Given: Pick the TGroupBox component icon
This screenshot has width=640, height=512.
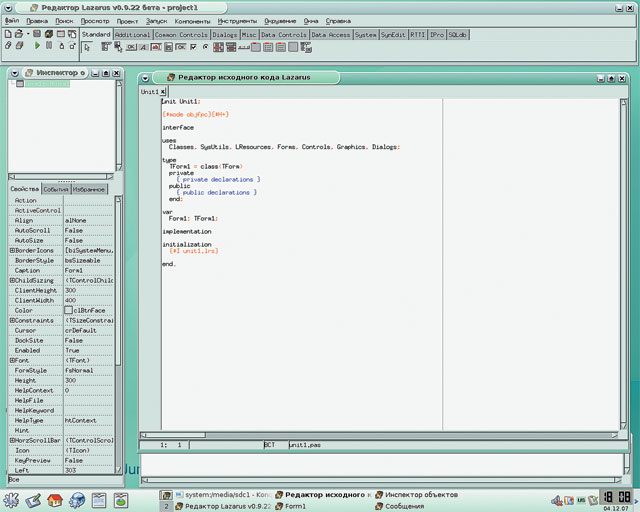Looking at the screenshot, I should click(x=256, y=47).
